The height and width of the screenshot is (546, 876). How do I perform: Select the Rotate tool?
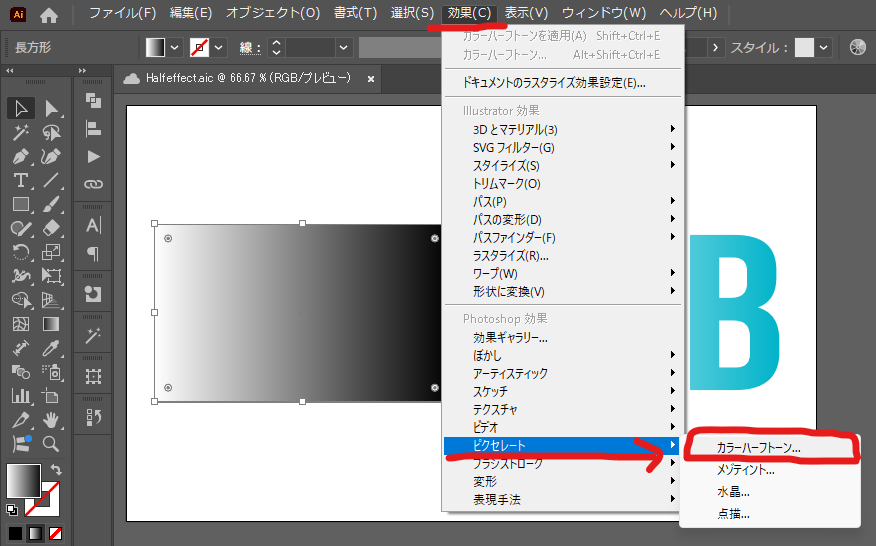click(x=21, y=252)
